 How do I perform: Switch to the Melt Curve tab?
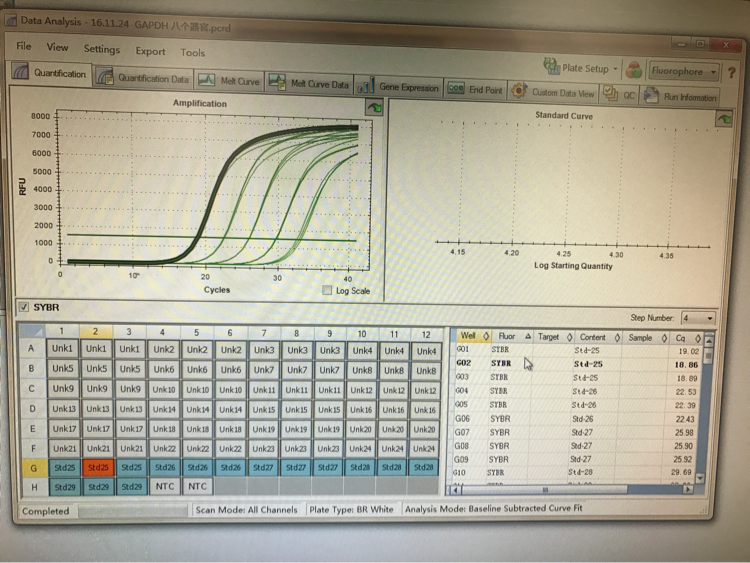click(229, 81)
